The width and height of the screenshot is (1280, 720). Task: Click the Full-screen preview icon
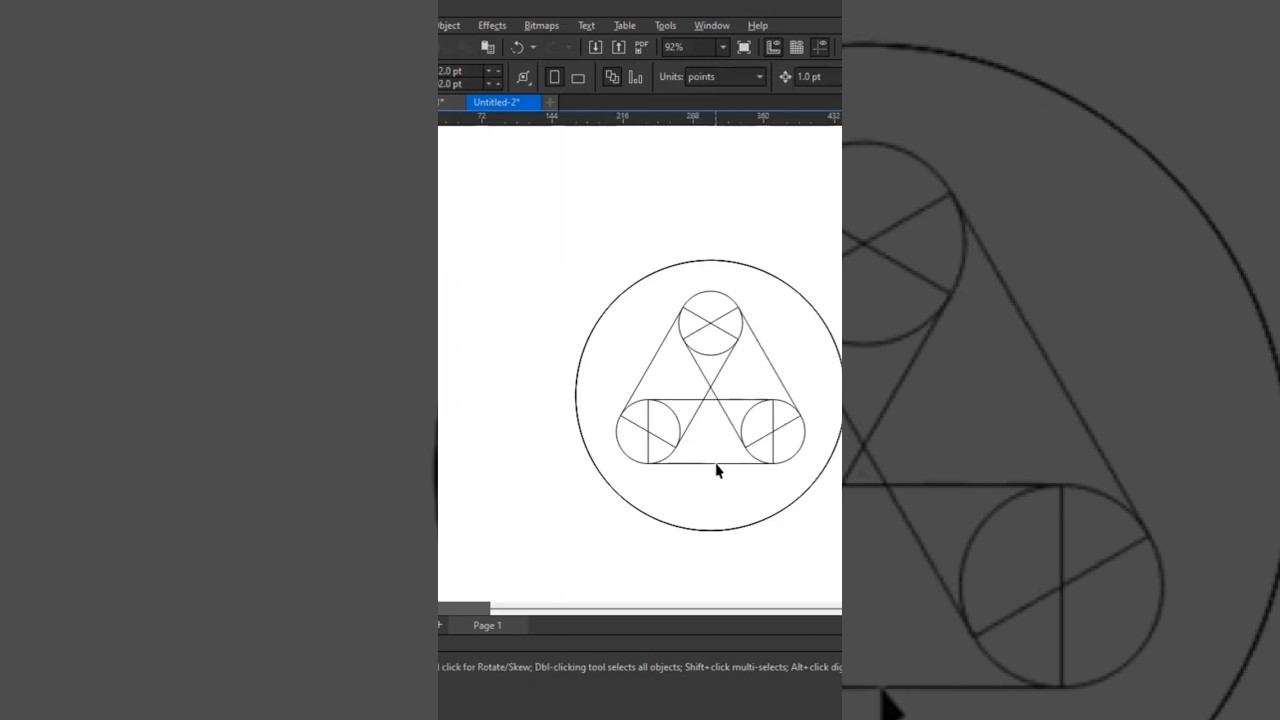point(744,47)
